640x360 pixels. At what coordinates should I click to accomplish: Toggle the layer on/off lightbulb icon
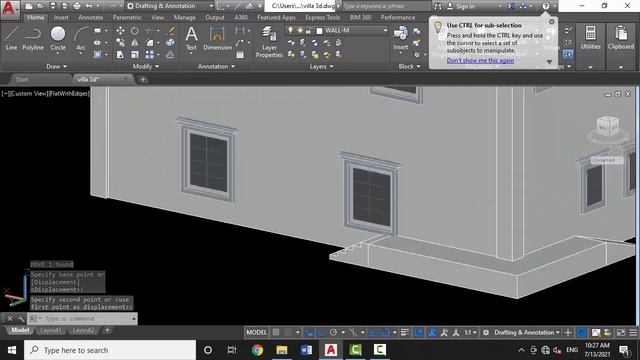pyautogui.click(x=290, y=31)
